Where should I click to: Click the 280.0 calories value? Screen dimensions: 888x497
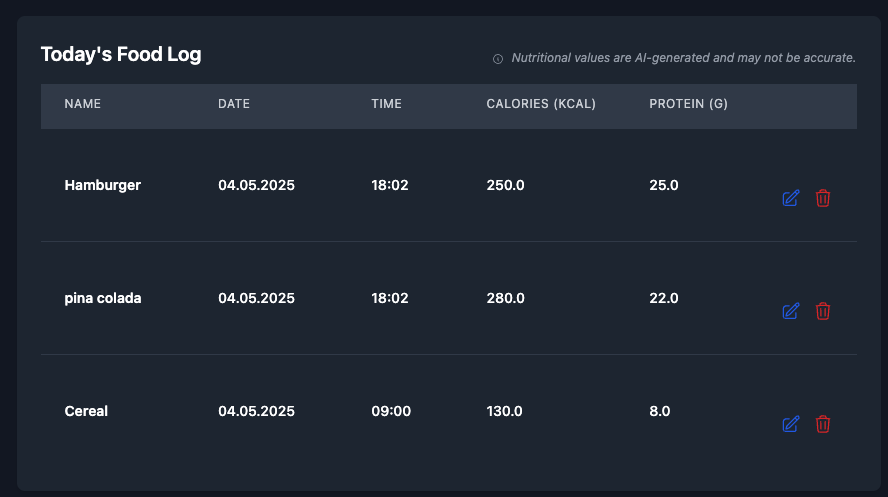pyautogui.click(x=505, y=298)
